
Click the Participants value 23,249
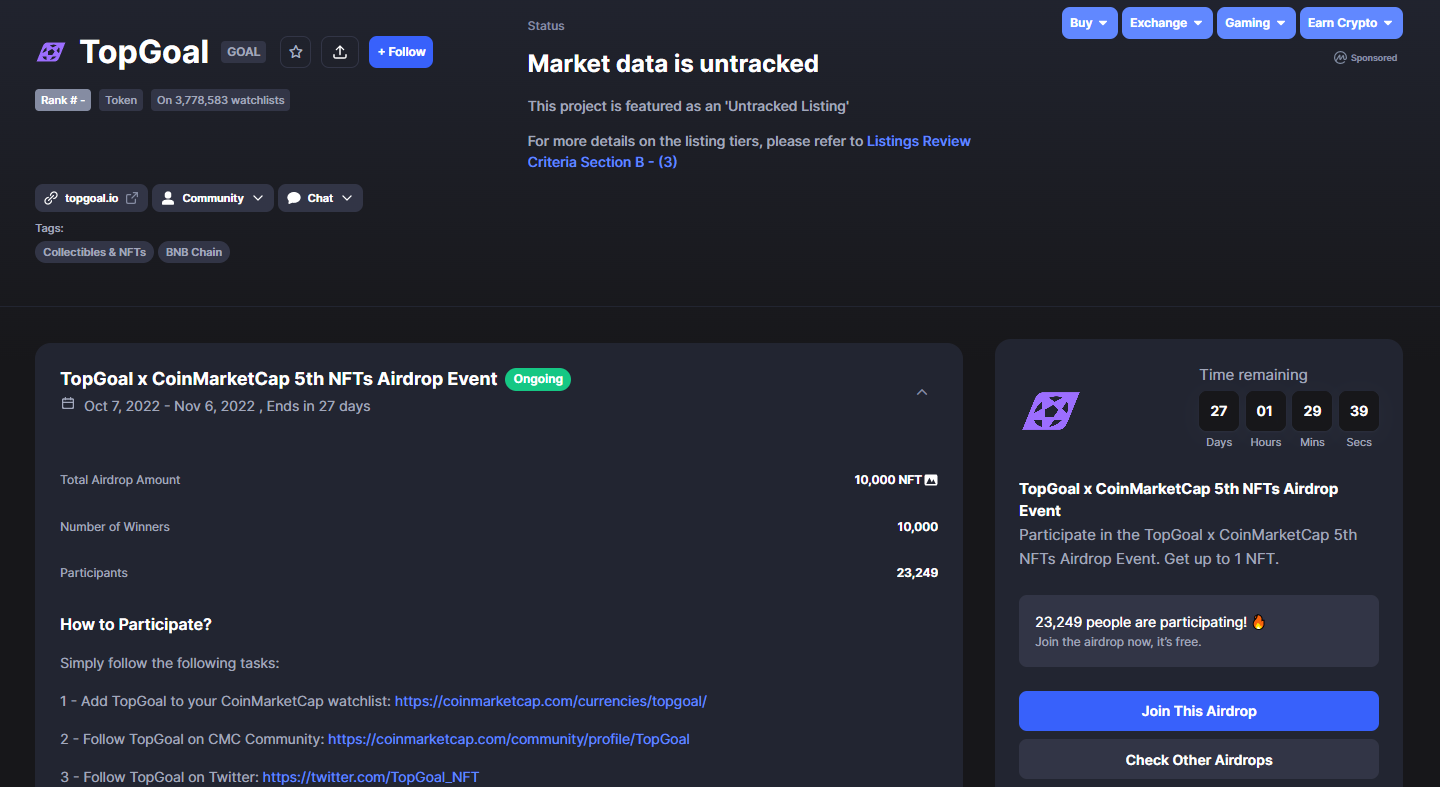click(x=917, y=573)
